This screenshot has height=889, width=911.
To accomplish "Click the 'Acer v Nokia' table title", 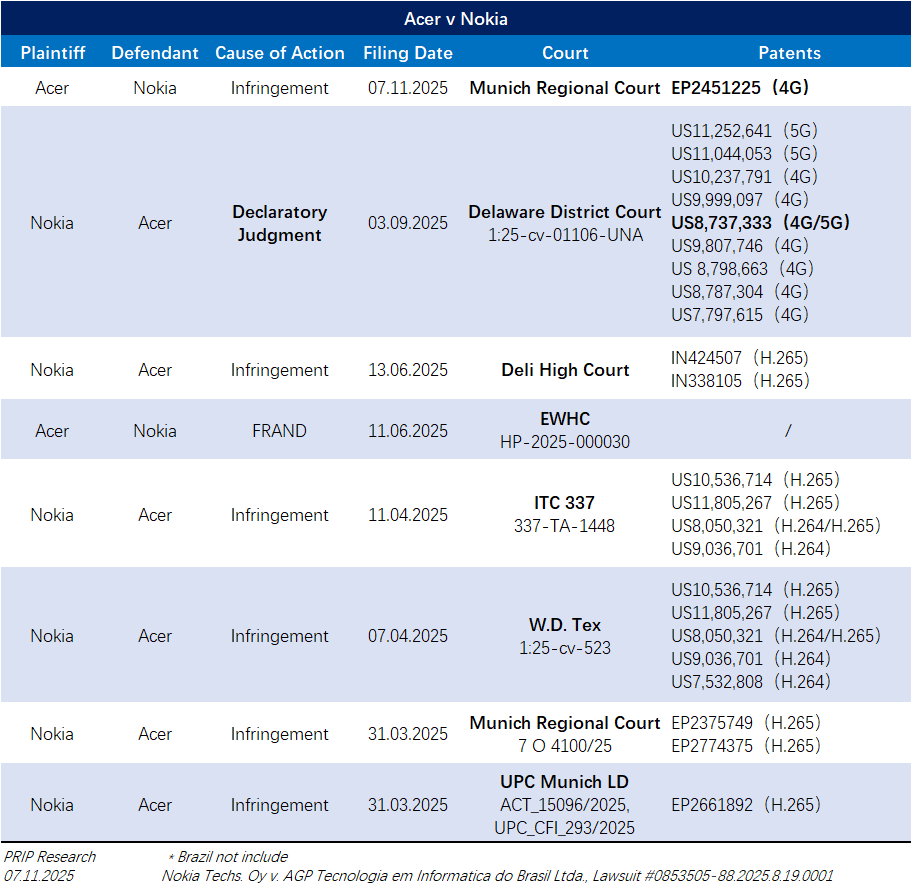I will [x=456, y=19].
